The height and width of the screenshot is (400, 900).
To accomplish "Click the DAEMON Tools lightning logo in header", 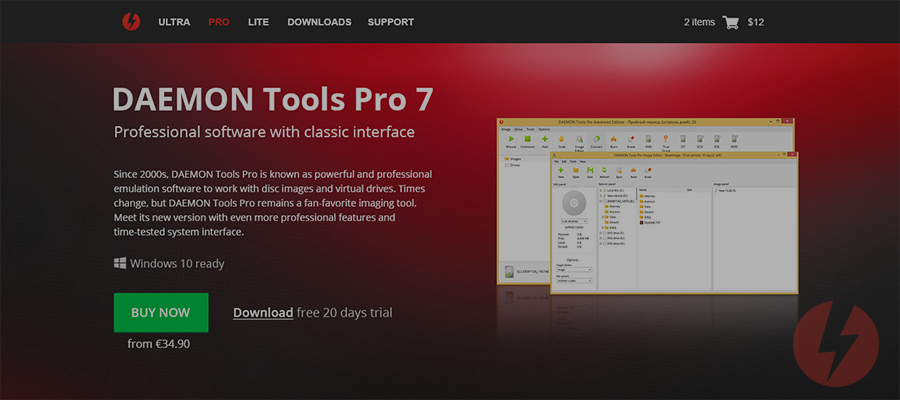I will click(x=131, y=22).
